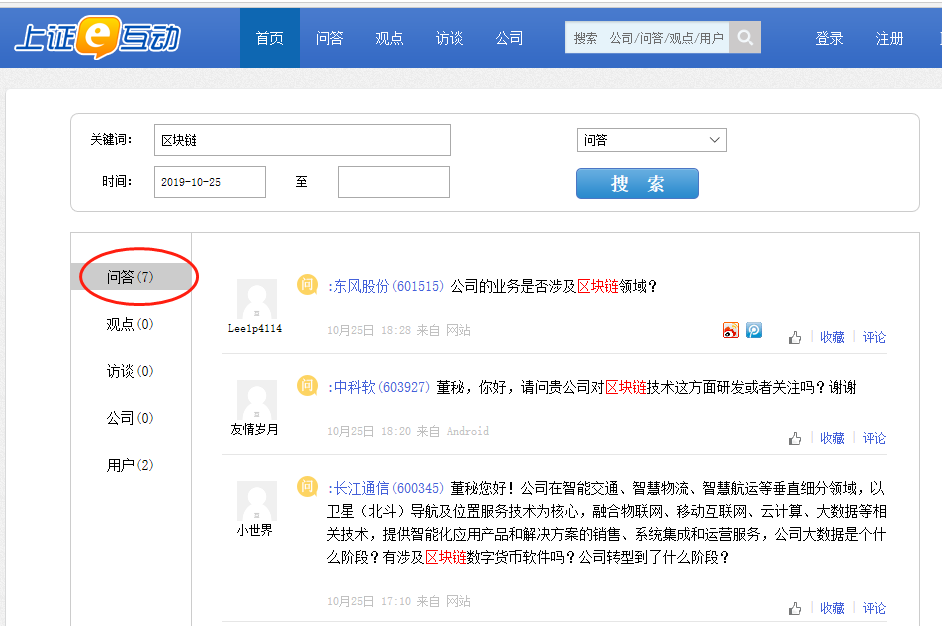This screenshot has width=942, height=626.
Task: Click the orange 问 badge on first question
Action: (303, 285)
